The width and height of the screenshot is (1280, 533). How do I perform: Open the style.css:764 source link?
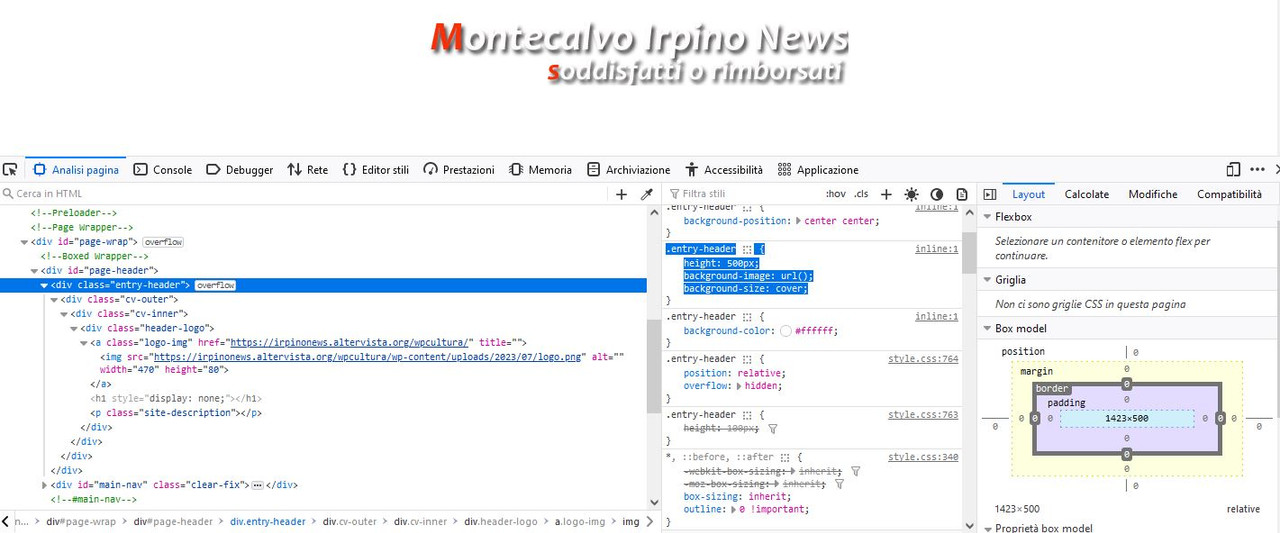pos(923,358)
